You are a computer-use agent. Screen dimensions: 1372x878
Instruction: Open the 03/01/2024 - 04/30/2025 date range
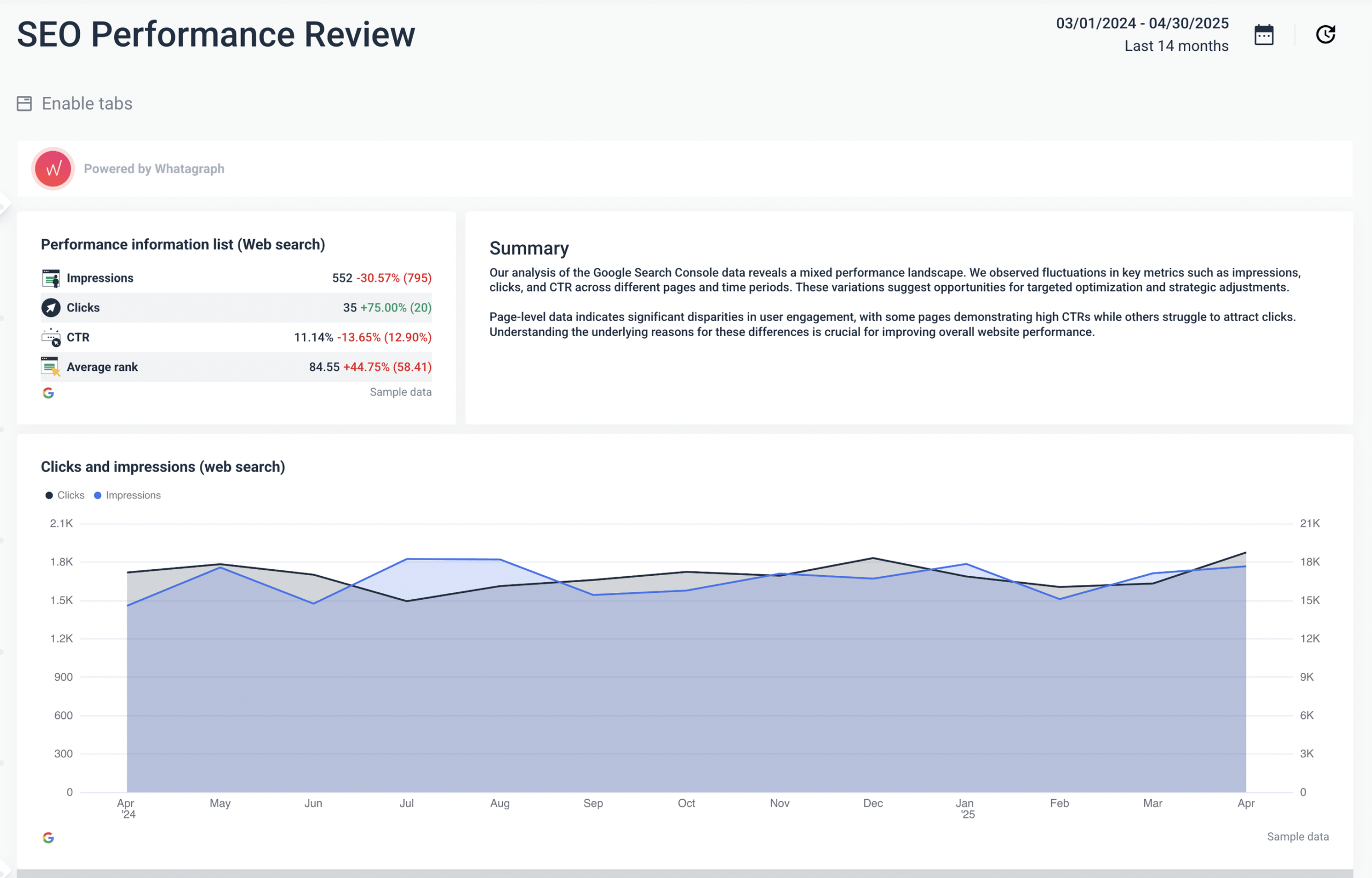coord(1142,24)
